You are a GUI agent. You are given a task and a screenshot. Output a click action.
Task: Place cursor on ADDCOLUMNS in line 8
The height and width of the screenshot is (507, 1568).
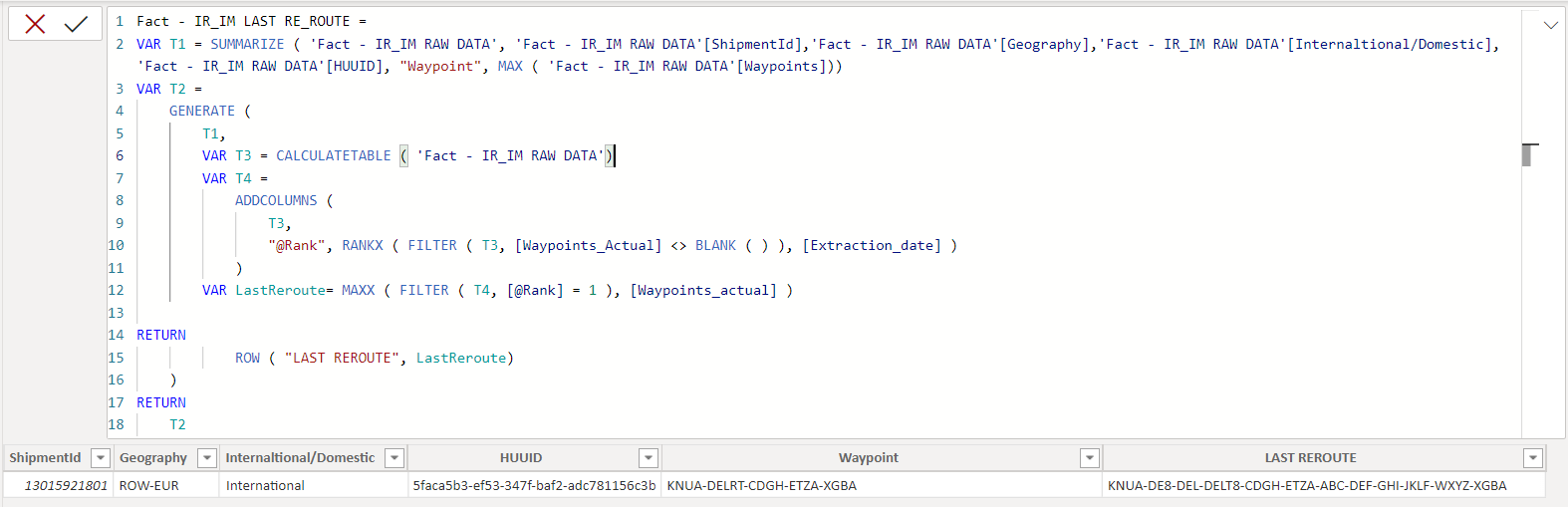(276, 200)
